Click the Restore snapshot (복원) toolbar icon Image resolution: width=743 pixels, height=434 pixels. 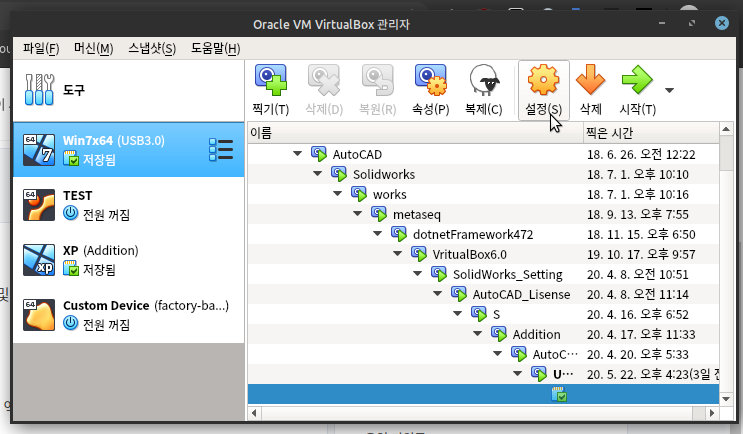tap(377, 80)
